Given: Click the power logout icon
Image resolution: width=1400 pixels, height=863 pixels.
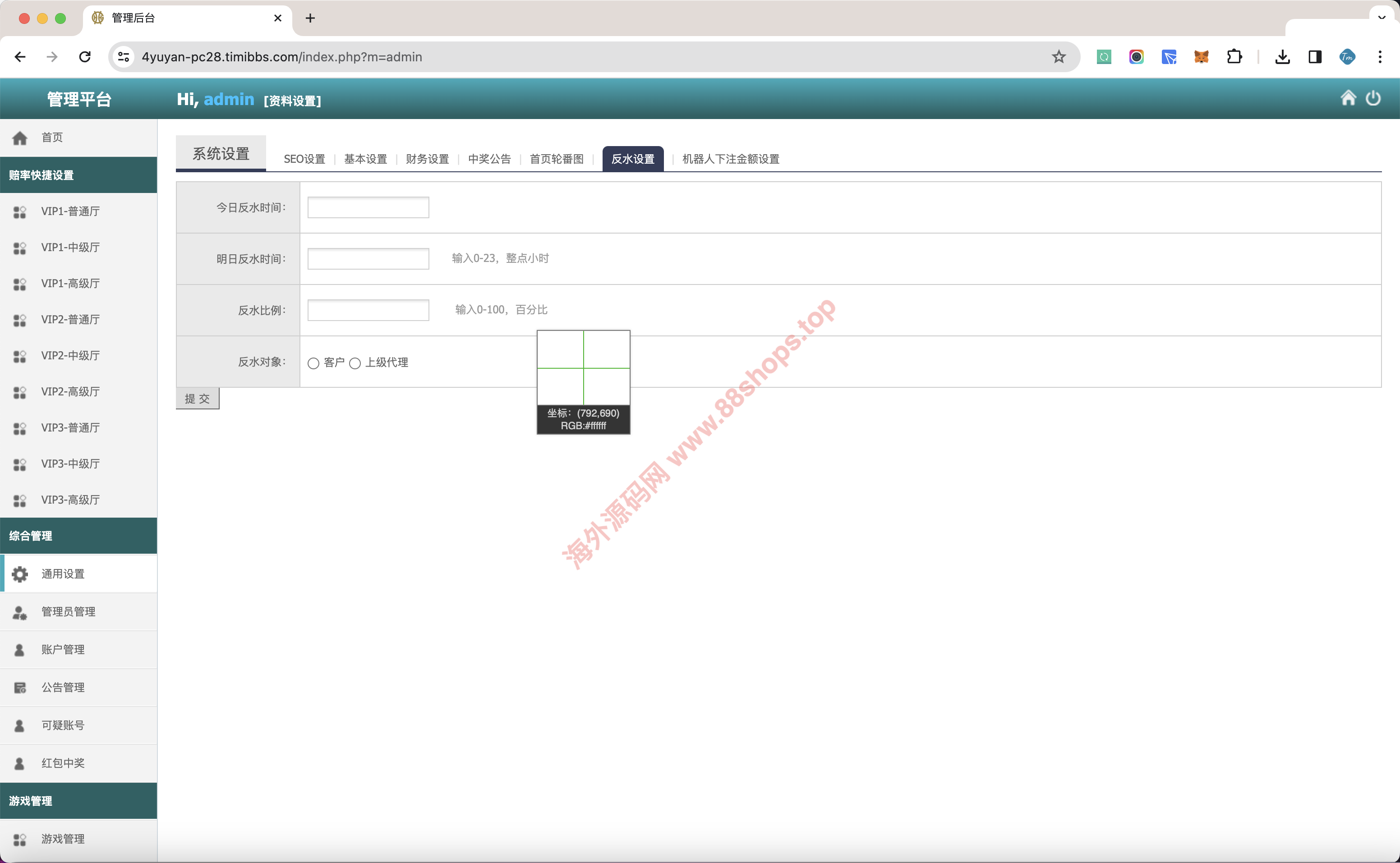Looking at the screenshot, I should pyautogui.click(x=1373, y=98).
